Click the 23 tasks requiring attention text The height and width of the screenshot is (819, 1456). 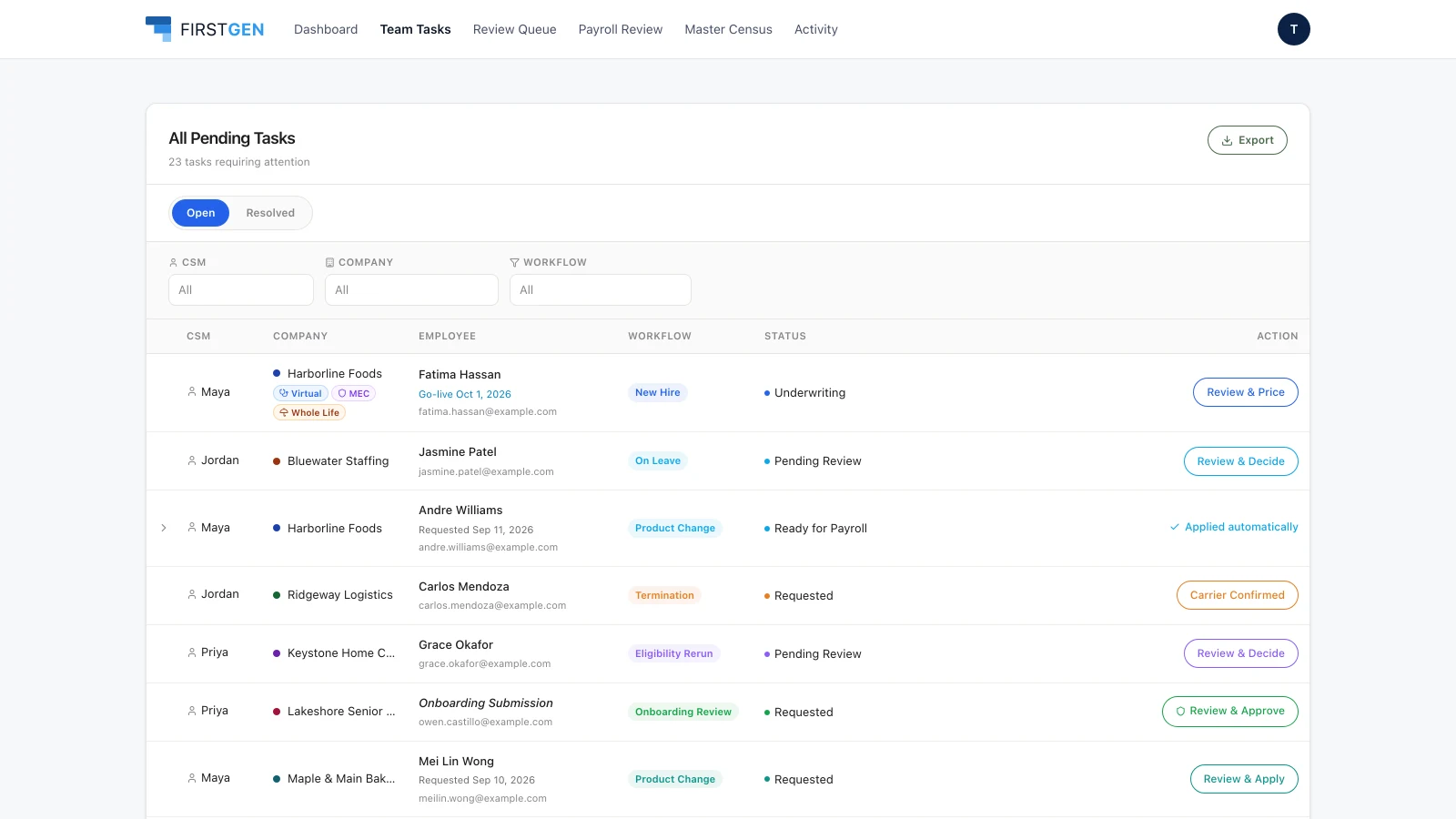239,162
